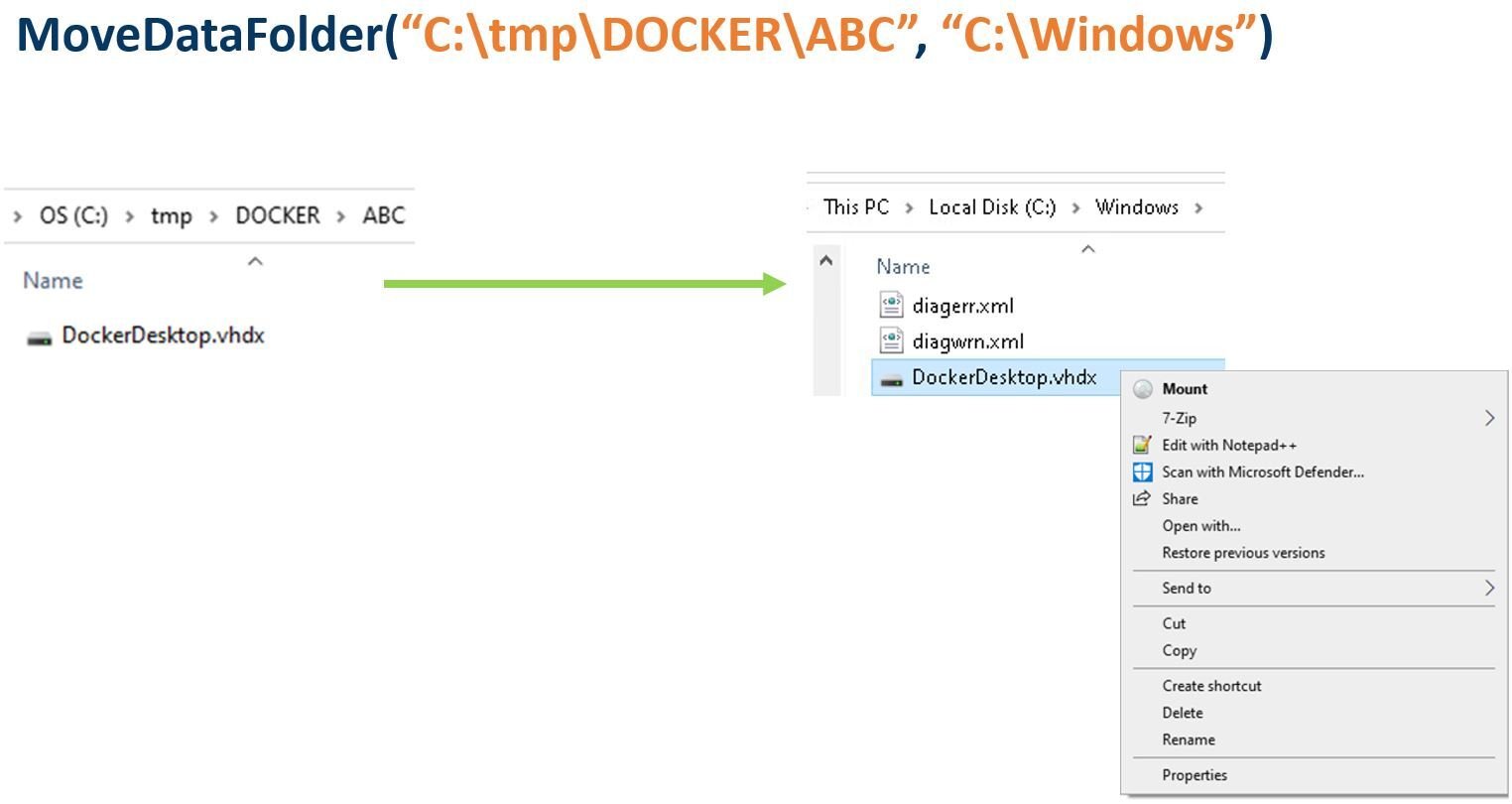1512x804 pixels.
Task: Select DockerDesktop.vhdx name in ABC folder
Action: (163, 335)
